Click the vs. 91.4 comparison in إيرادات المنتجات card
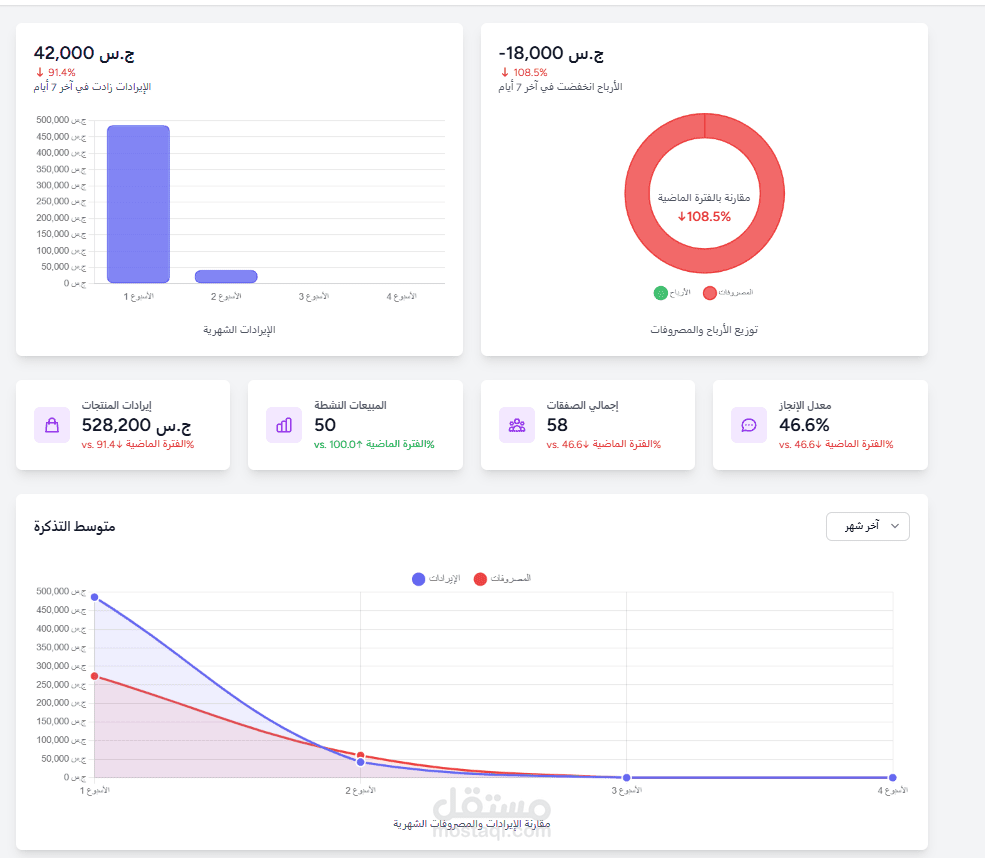Screen dimensions: 985x858 point(138,444)
